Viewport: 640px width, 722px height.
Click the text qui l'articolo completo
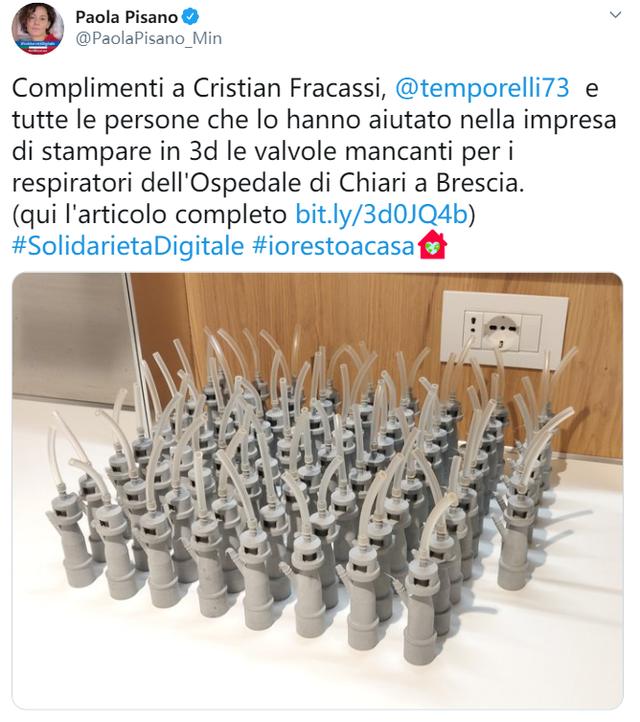(152, 214)
